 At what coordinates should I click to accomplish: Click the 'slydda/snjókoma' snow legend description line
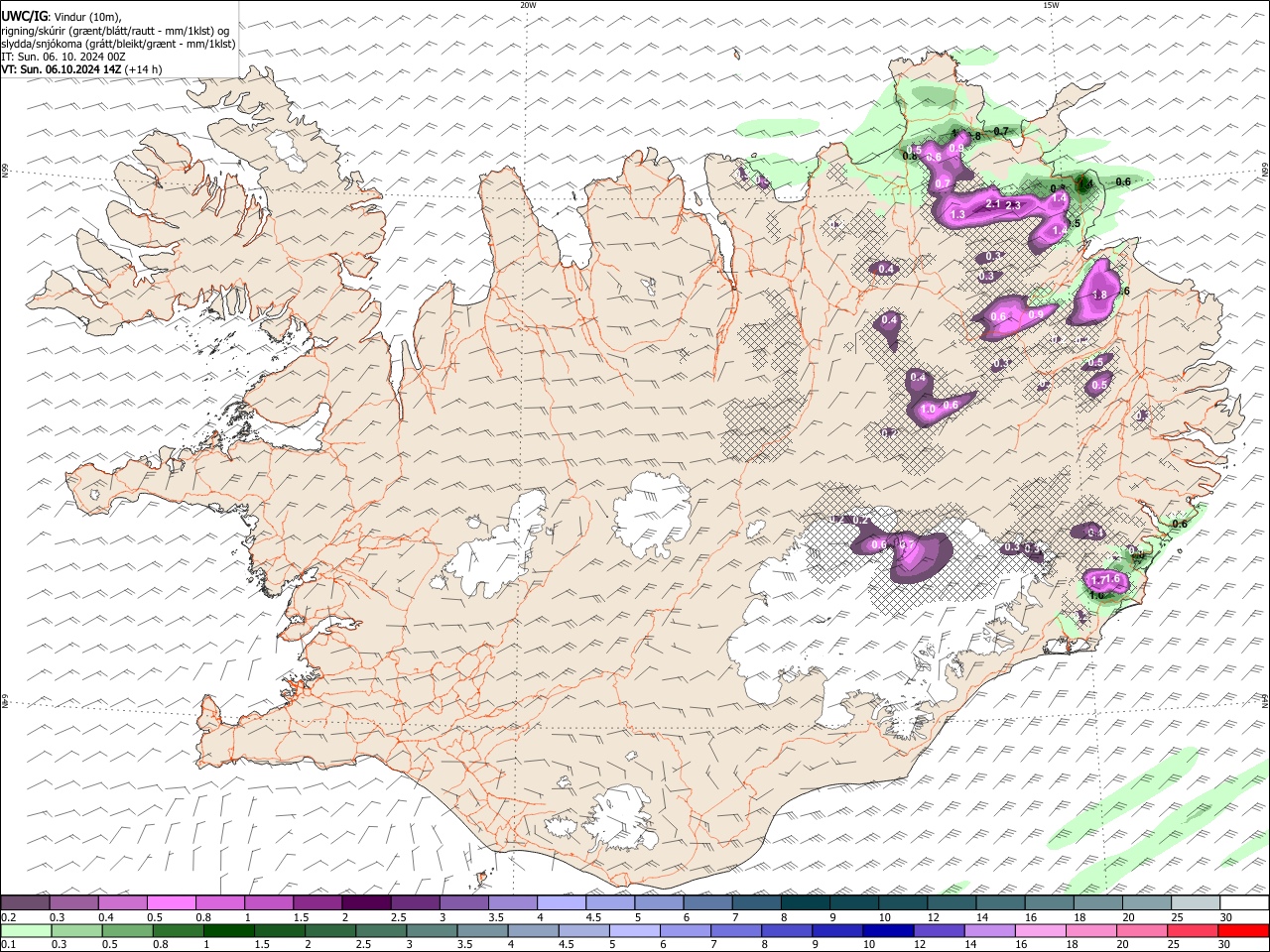click(119, 44)
